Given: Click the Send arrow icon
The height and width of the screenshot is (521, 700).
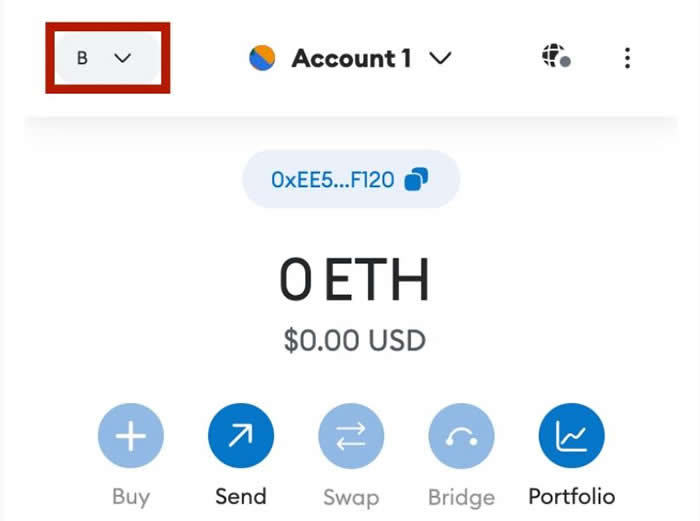Looking at the screenshot, I should 241,437.
